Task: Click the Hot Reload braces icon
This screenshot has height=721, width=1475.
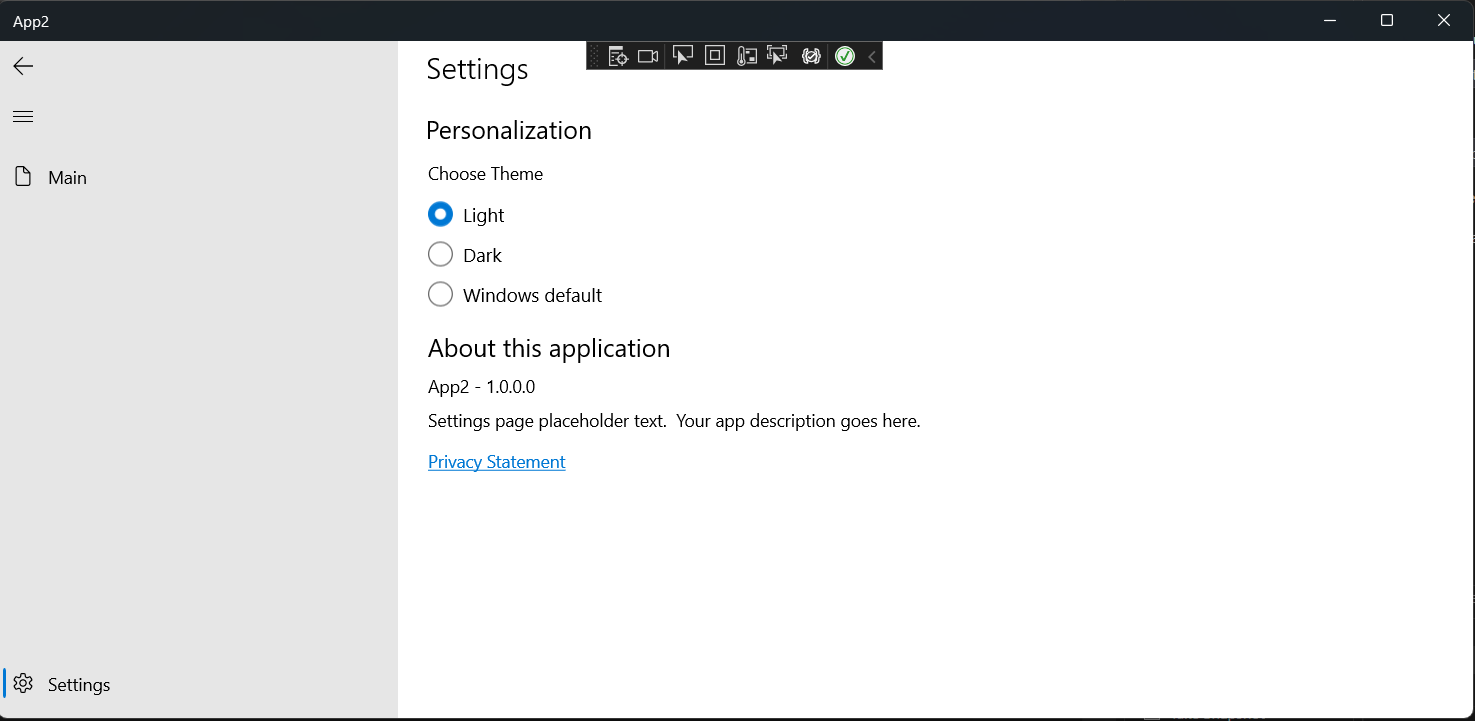Action: (811, 57)
